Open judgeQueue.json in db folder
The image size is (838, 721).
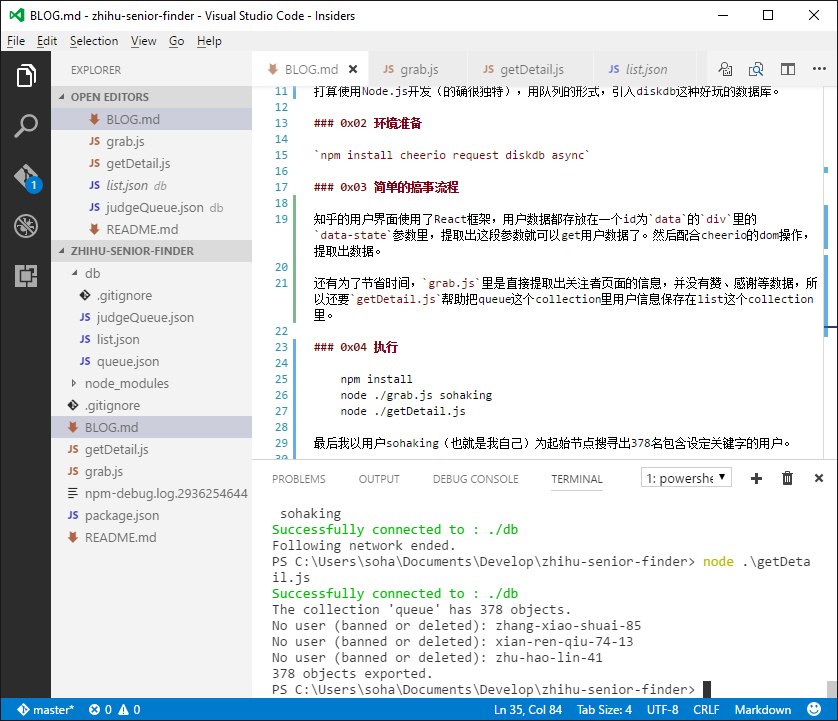[152, 317]
